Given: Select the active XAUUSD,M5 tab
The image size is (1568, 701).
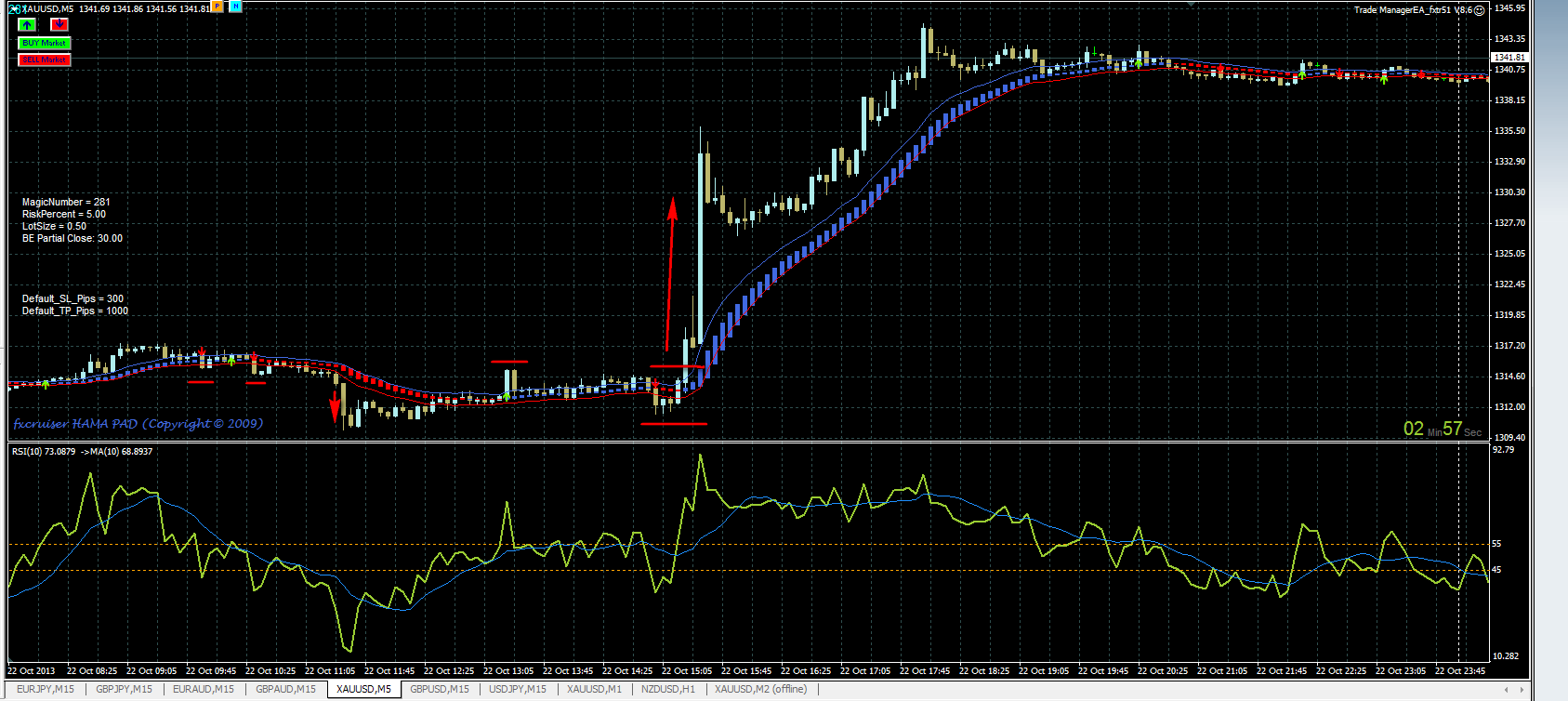Looking at the screenshot, I should pyautogui.click(x=363, y=689).
